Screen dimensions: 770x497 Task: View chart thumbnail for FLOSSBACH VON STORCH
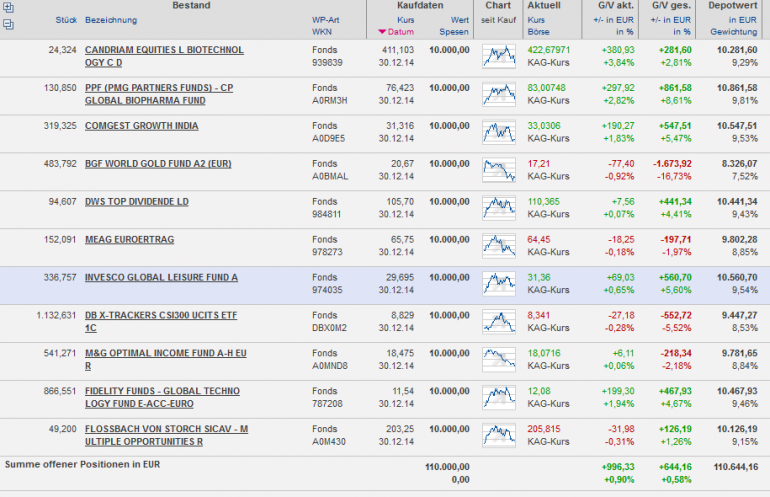[499, 435]
